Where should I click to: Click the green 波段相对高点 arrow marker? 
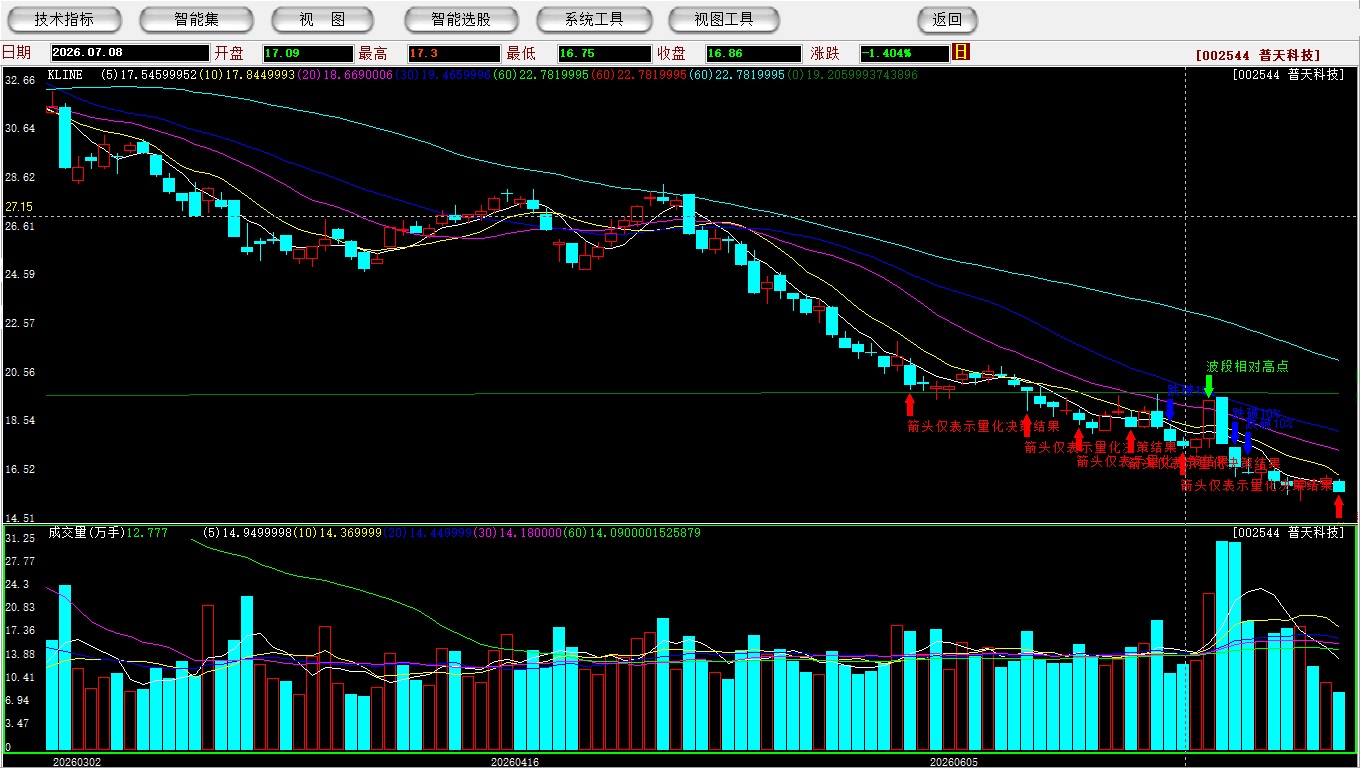1209,386
